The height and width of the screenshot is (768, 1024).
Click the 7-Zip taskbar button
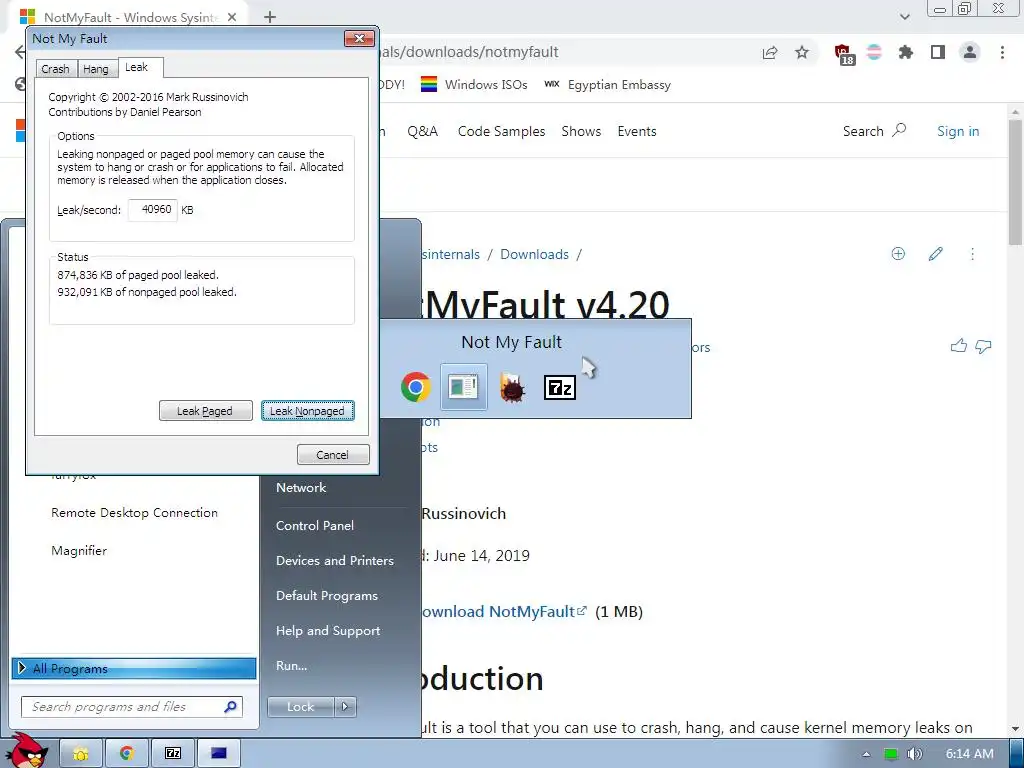[173, 754]
